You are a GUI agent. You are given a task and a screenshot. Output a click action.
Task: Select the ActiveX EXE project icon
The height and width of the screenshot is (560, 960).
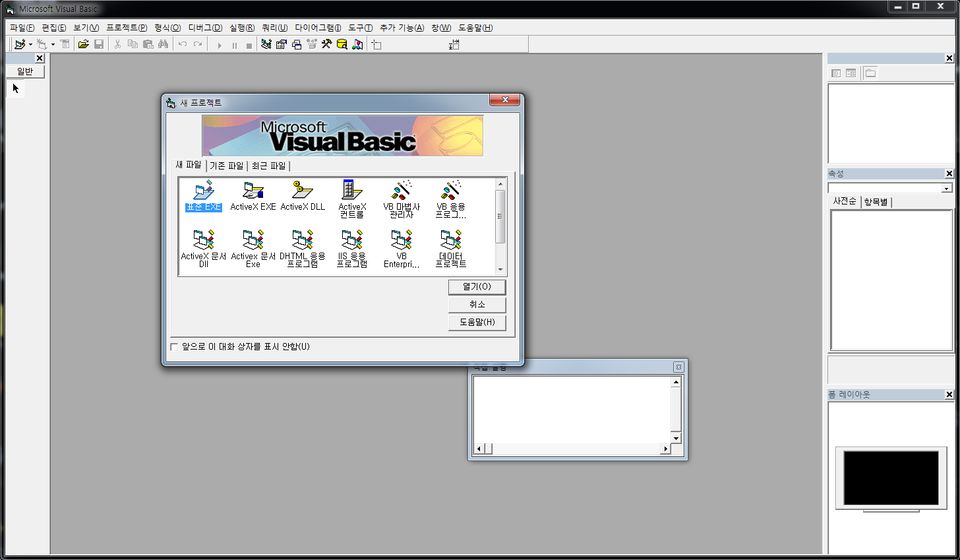[x=253, y=196]
